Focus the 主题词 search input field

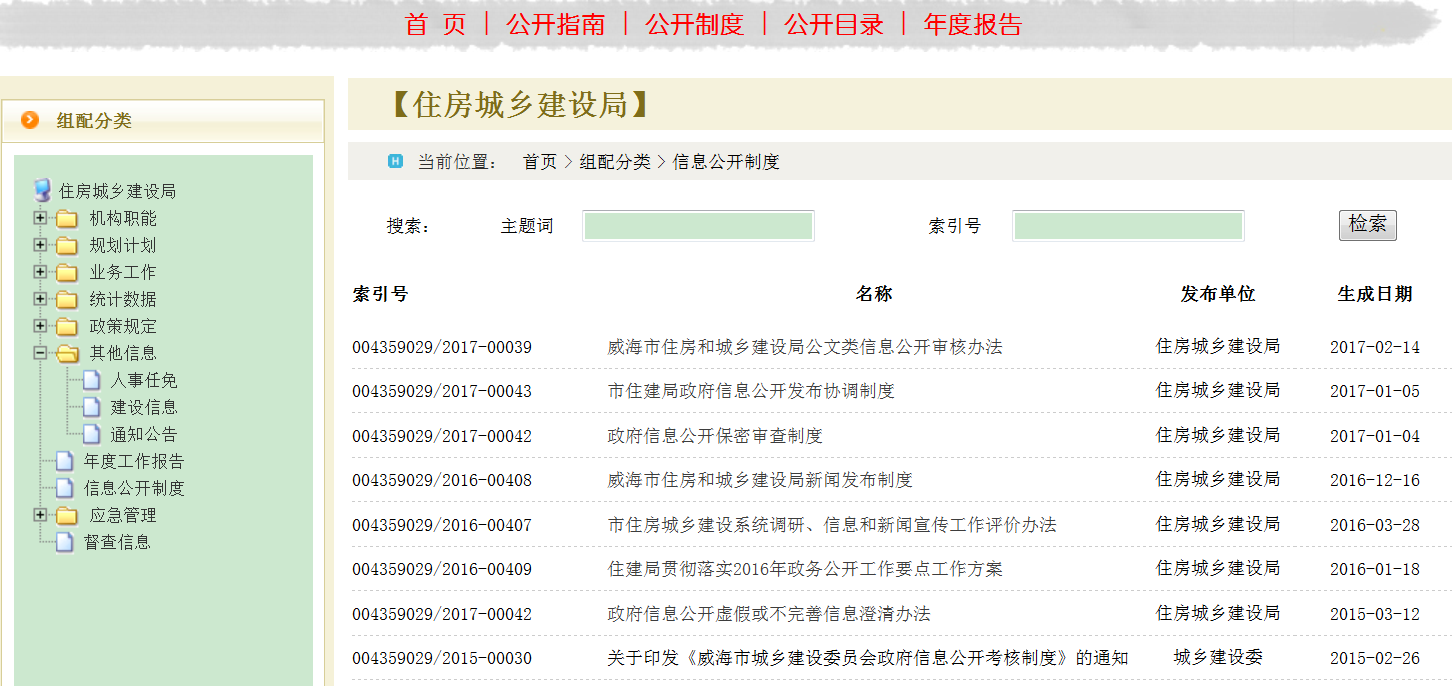[698, 226]
